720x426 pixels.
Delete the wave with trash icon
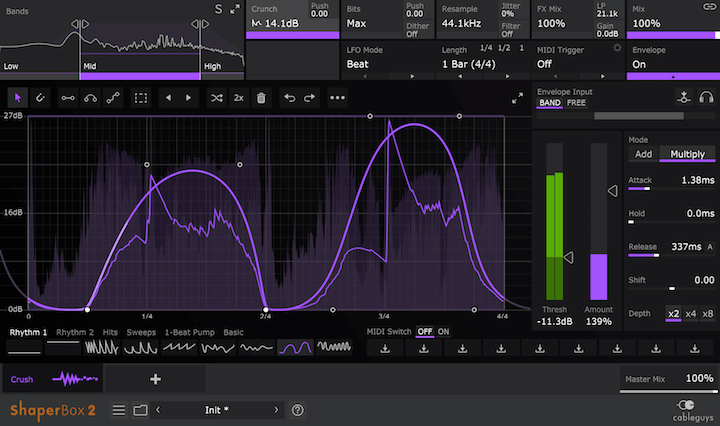point(261,98)
